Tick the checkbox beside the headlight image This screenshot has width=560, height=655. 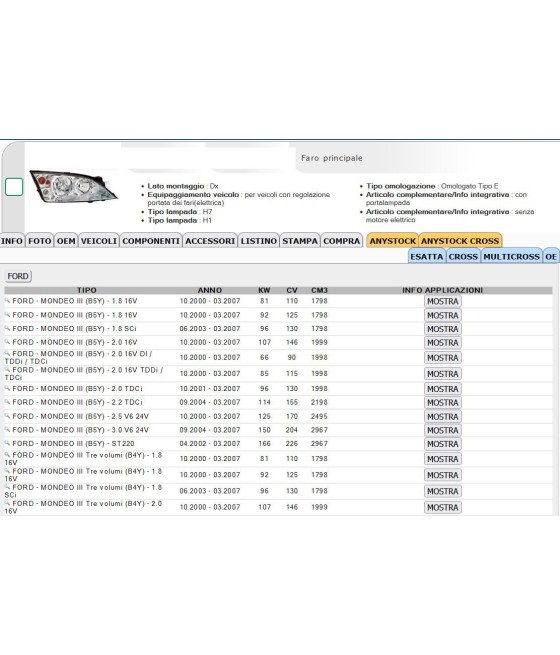[x=14, y=187]
